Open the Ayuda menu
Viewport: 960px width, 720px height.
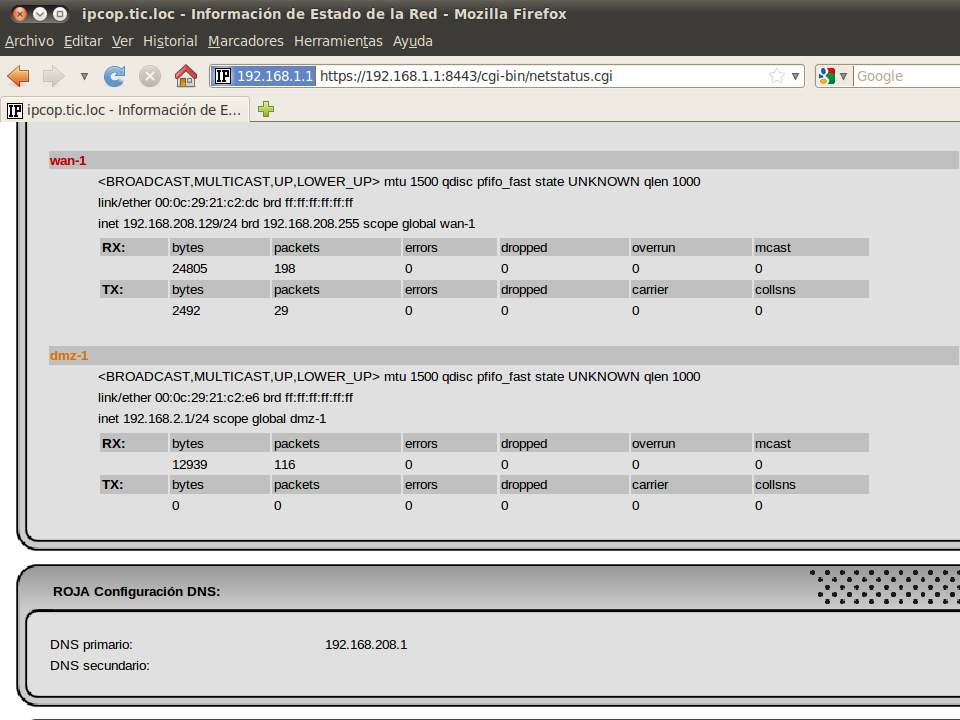coord(413,41)
